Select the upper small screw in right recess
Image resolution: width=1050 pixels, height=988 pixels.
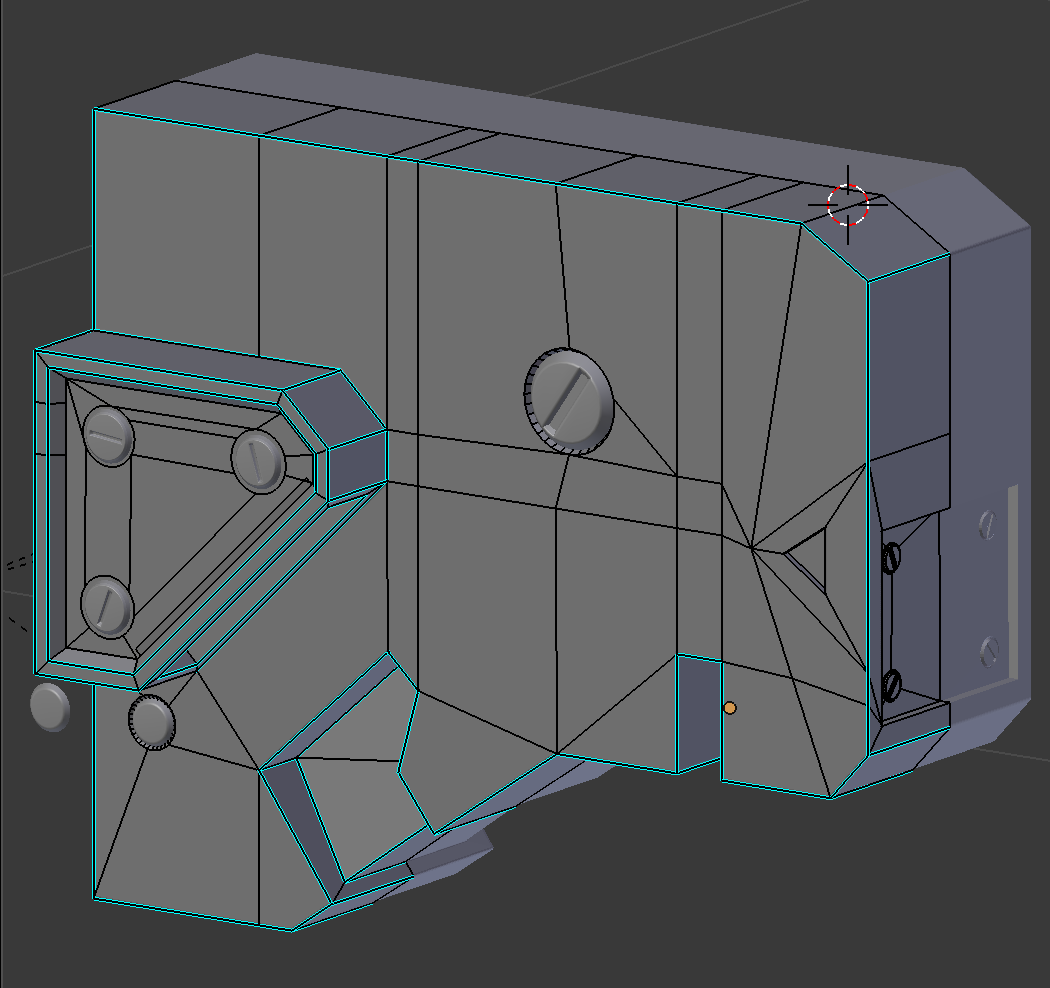(891, 558)
